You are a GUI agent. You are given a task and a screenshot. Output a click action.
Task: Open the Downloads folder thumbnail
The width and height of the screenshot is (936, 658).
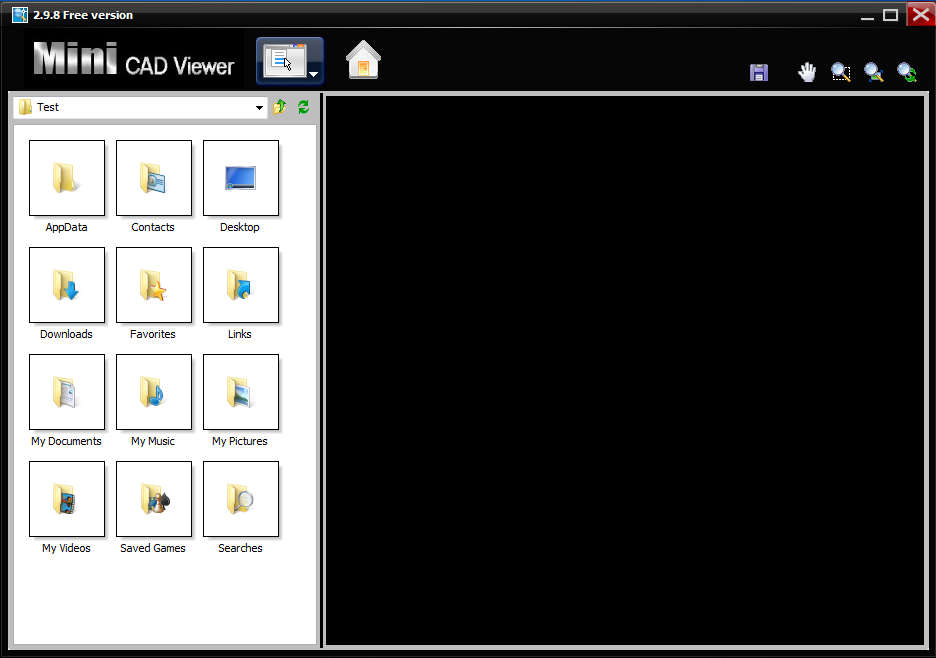coord(67,285)
